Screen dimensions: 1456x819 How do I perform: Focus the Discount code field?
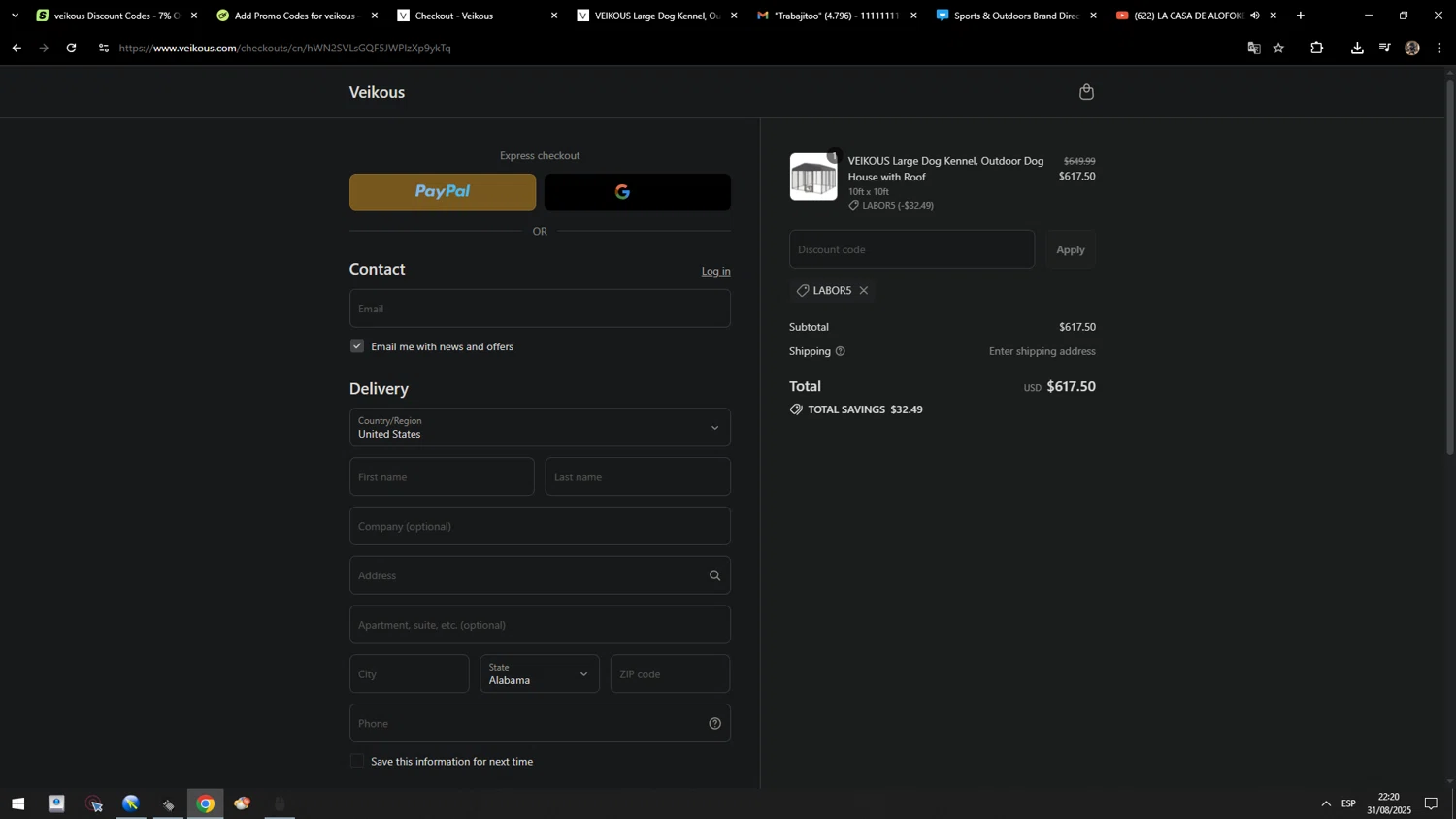coord(911,249)
